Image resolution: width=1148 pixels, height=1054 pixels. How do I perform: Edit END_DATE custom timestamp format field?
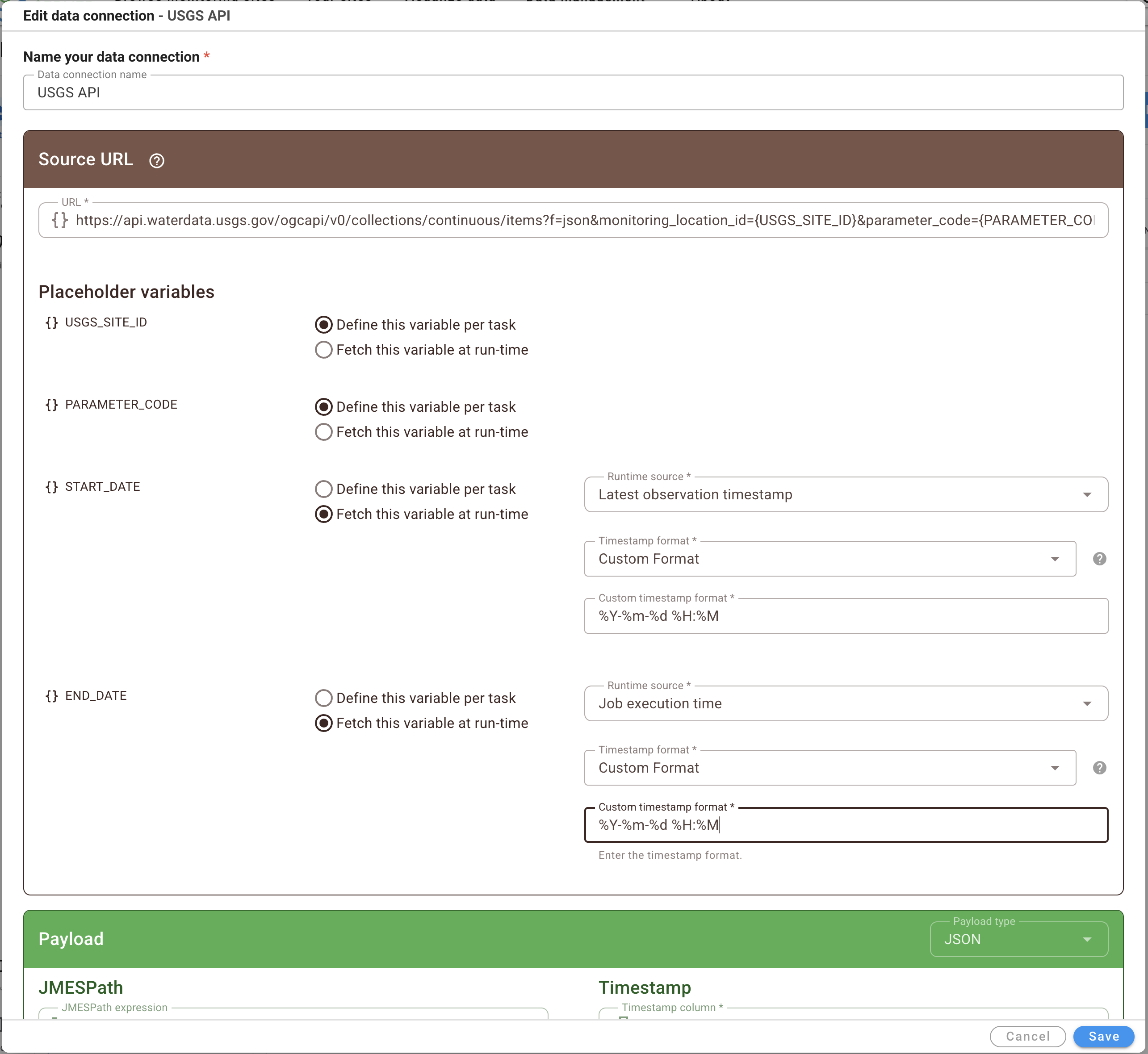[846, 825]
